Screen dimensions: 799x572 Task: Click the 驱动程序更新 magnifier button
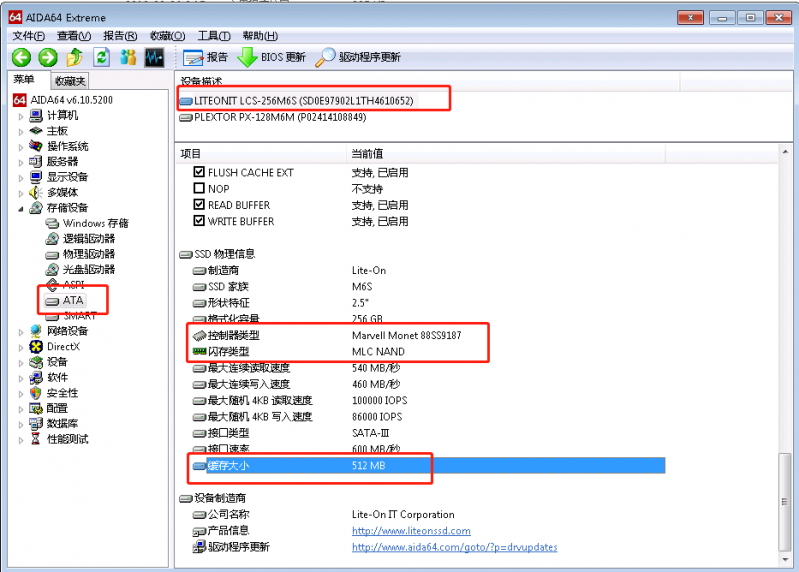[x=358, y=57]
